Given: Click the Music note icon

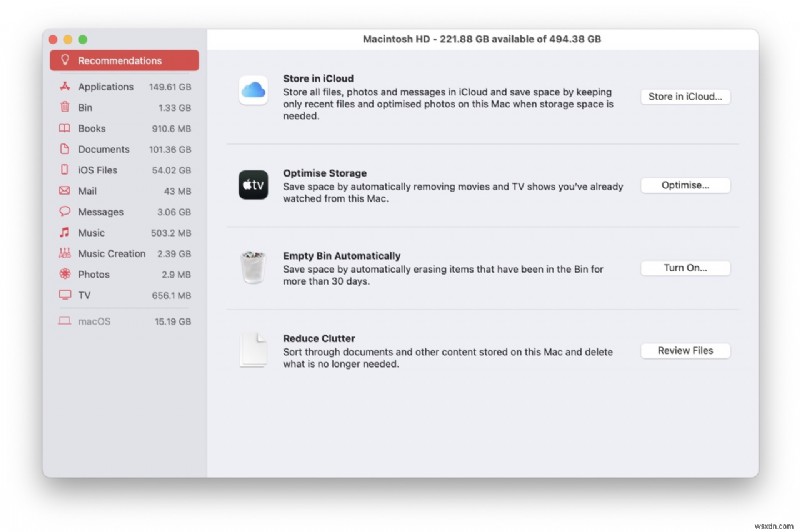Looking at the screenshot, I should click(65, 233).
